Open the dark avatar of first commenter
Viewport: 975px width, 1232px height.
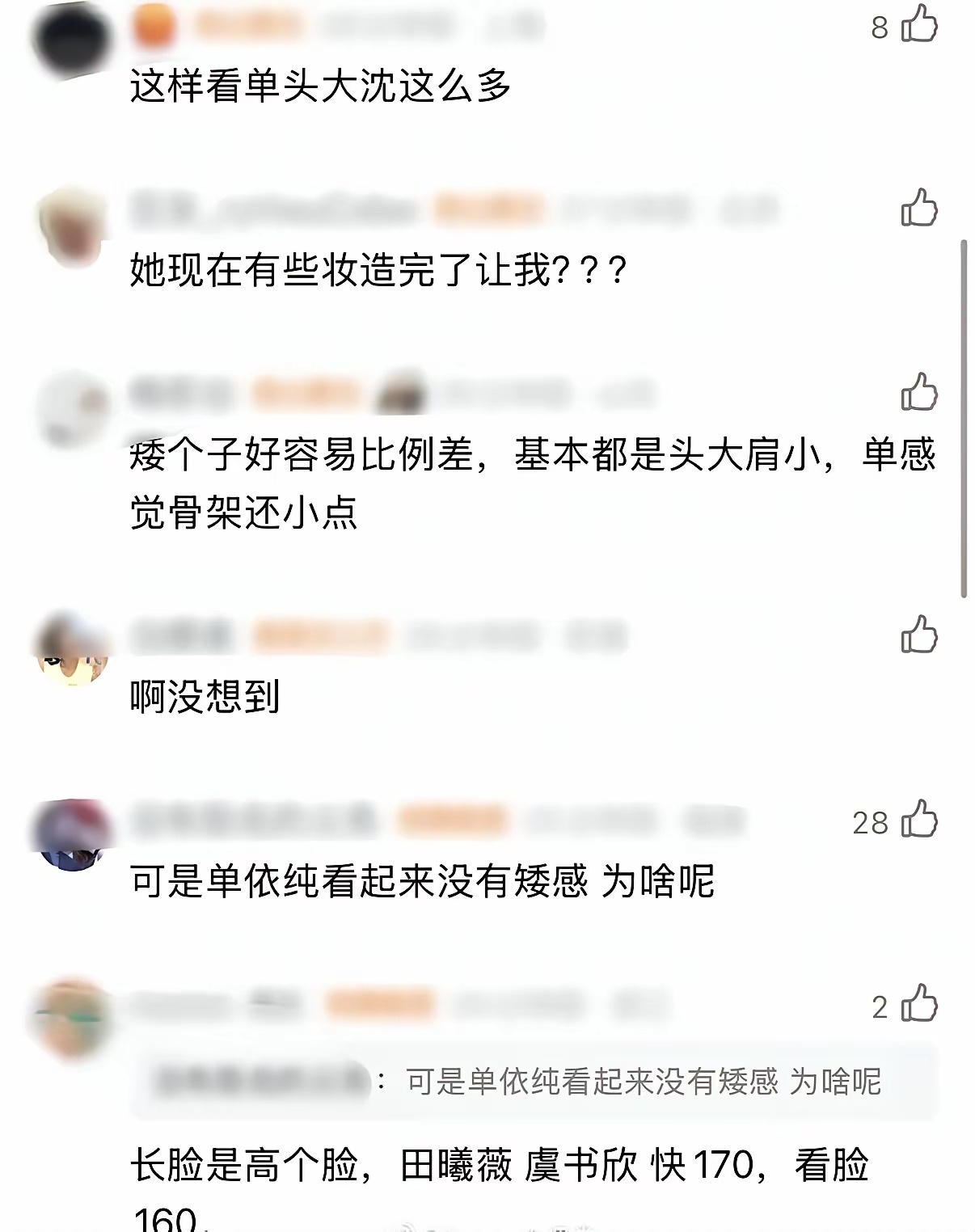(71, 39)
